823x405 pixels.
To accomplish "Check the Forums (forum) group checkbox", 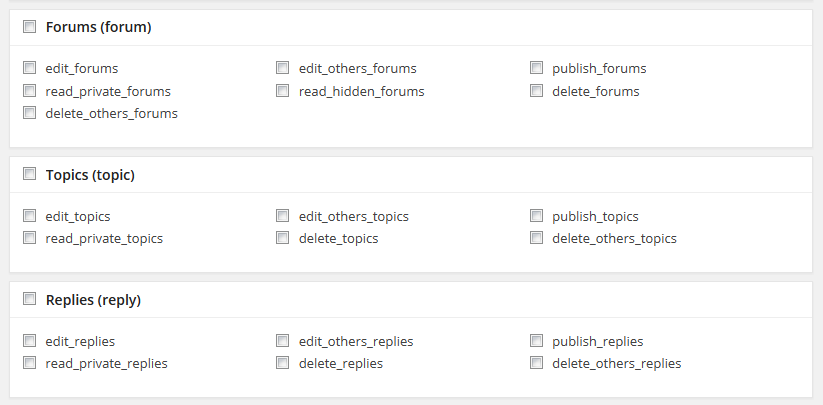I will click(29, 26).
